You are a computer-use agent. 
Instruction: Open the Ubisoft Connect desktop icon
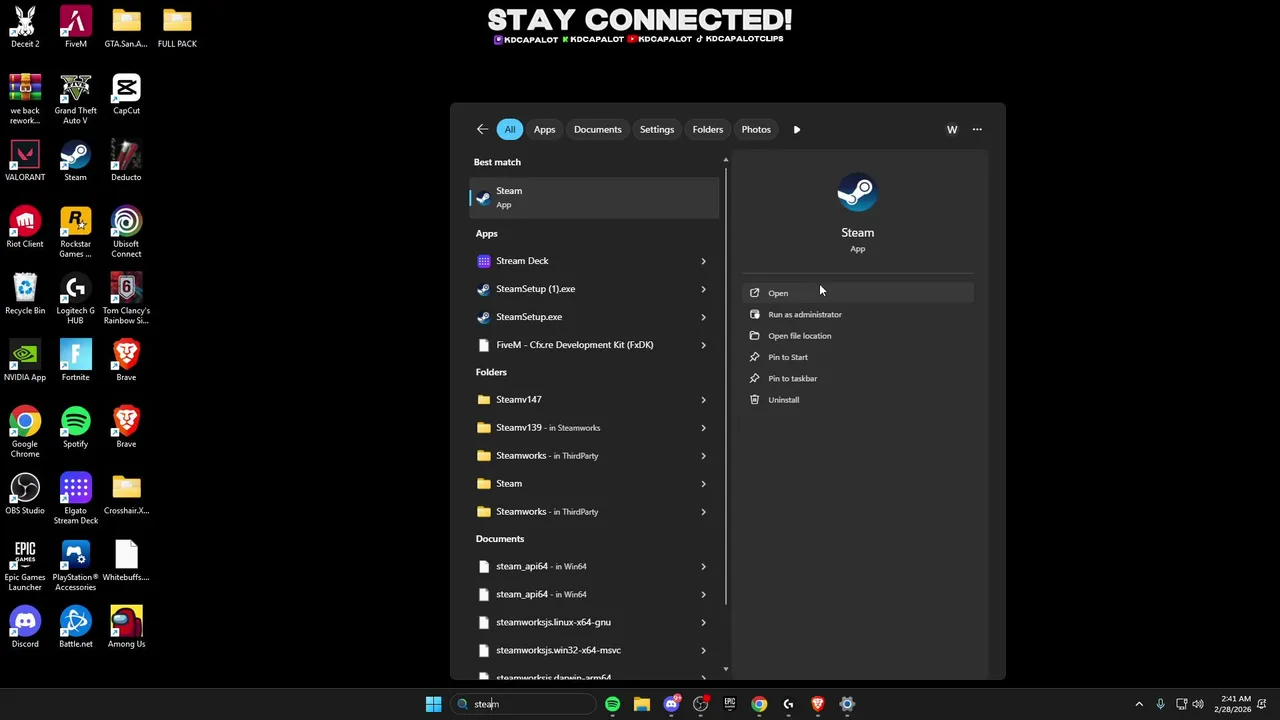(x=126, y=233)
